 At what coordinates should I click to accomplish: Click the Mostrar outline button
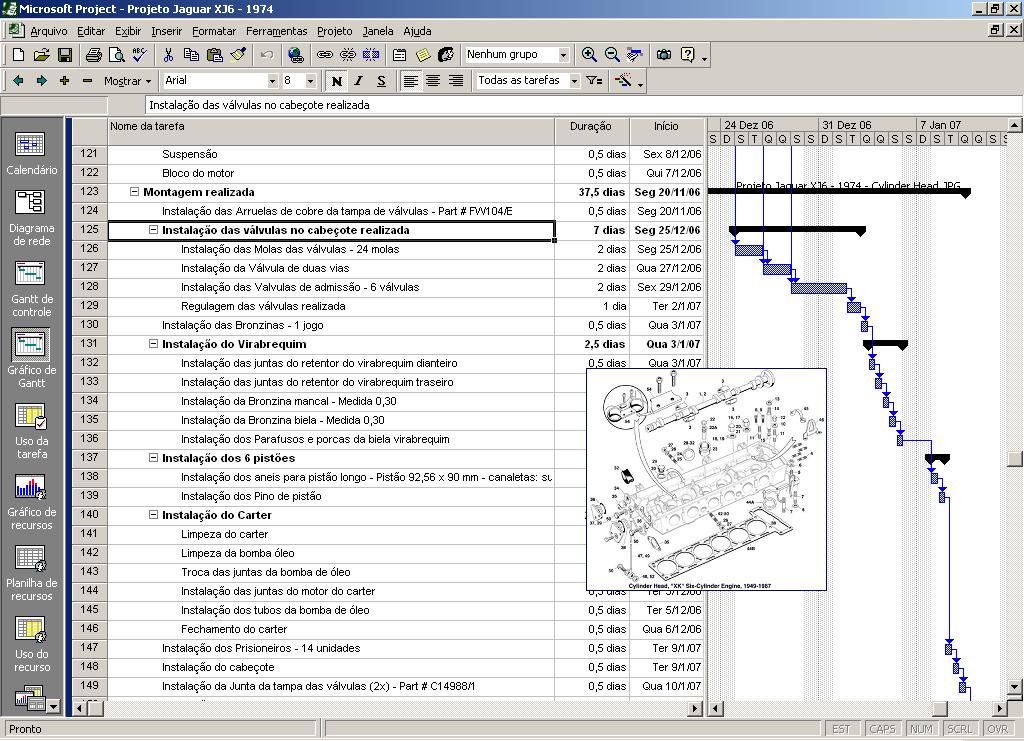coord(127,81)
